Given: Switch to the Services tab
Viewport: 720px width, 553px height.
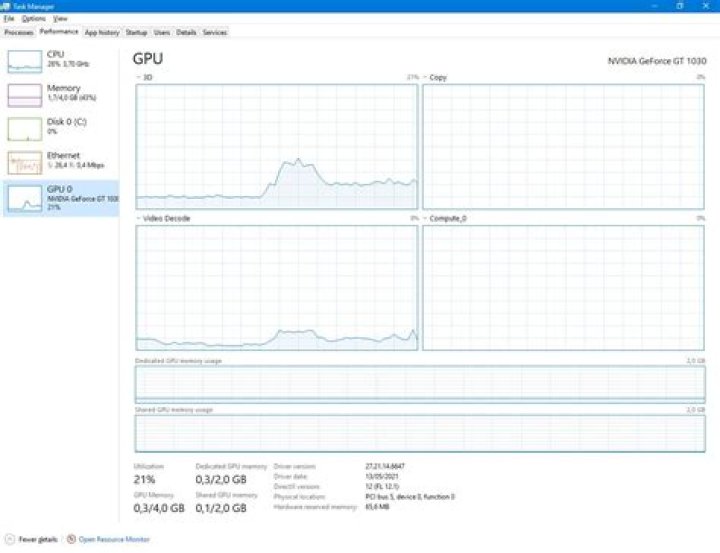Looking at the screenshot, I should (x=215, y=33).
